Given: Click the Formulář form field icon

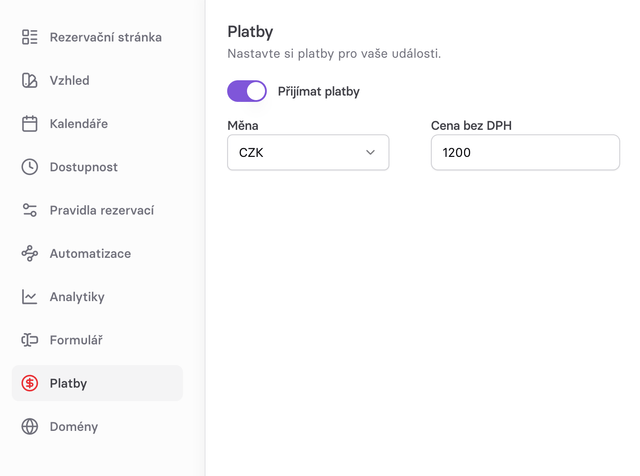Looking at the screenshot, I should click(29, 340).
